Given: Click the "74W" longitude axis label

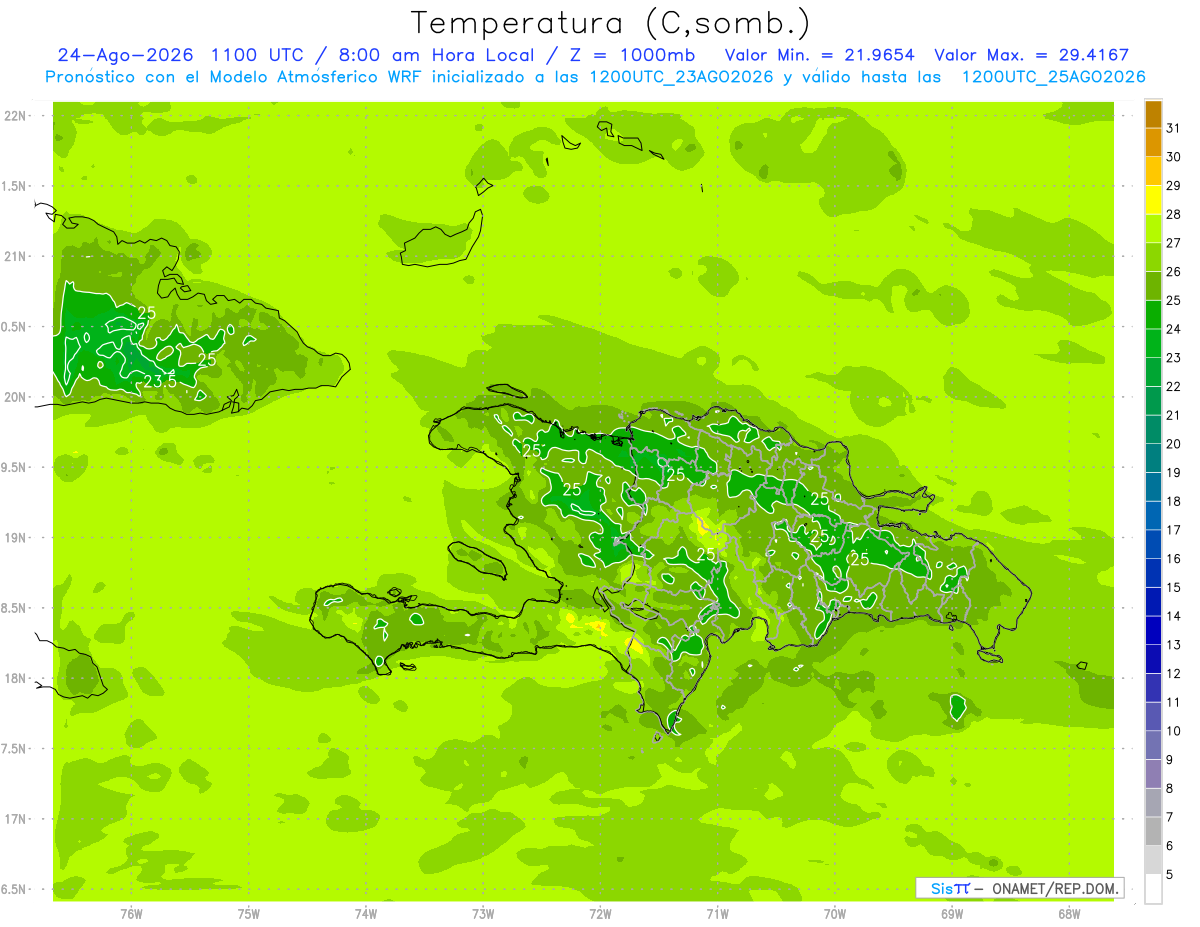Looking at the screenshot, I should 366,913.
